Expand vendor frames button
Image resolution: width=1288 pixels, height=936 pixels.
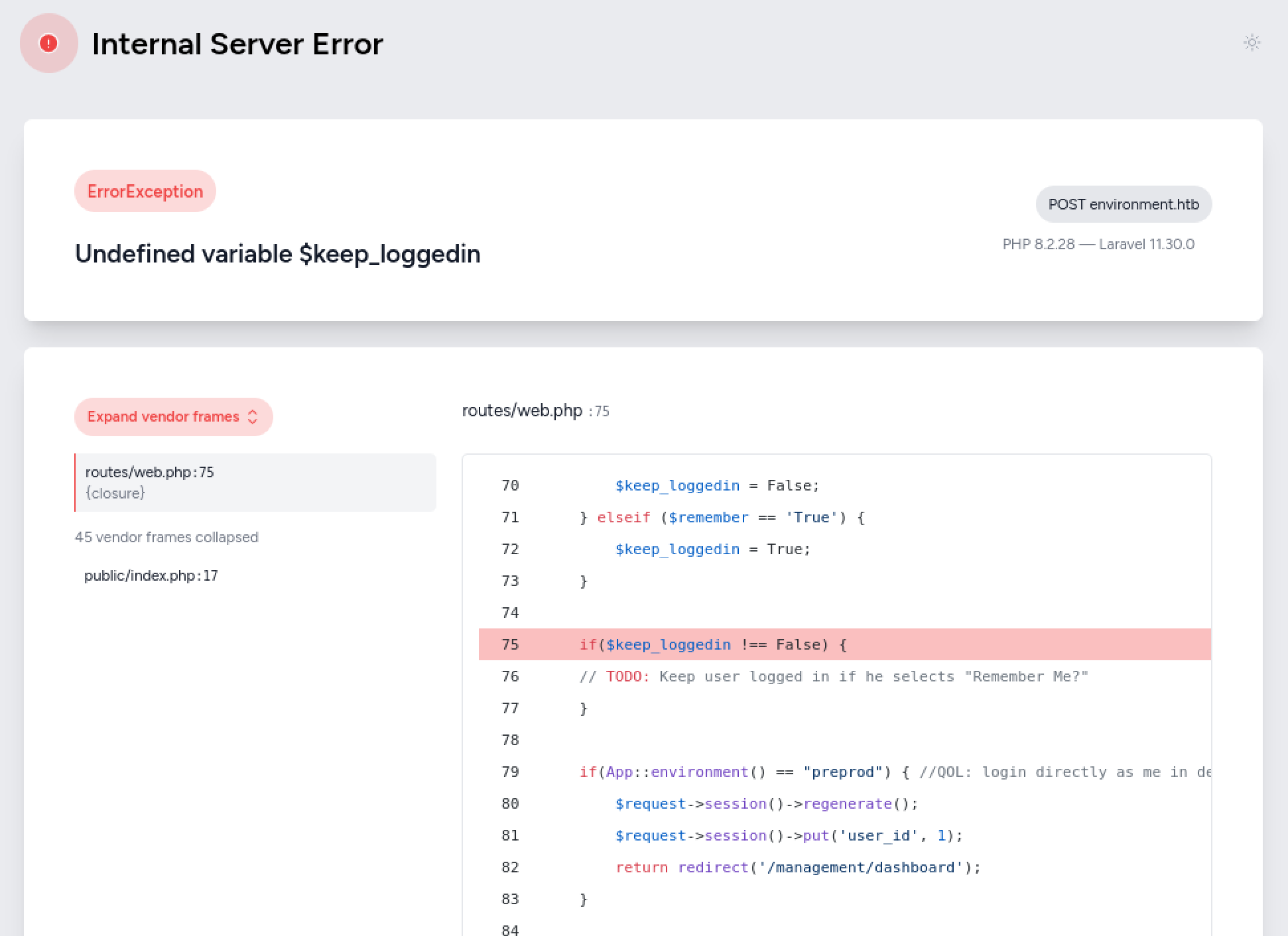[x=163, y=417]
